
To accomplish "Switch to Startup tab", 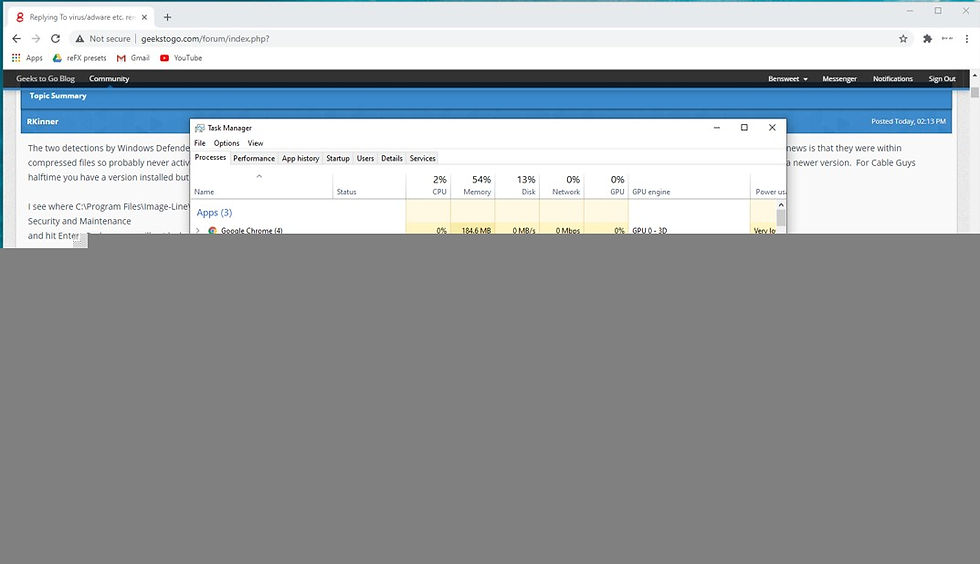I will click(x=338, y=158).
